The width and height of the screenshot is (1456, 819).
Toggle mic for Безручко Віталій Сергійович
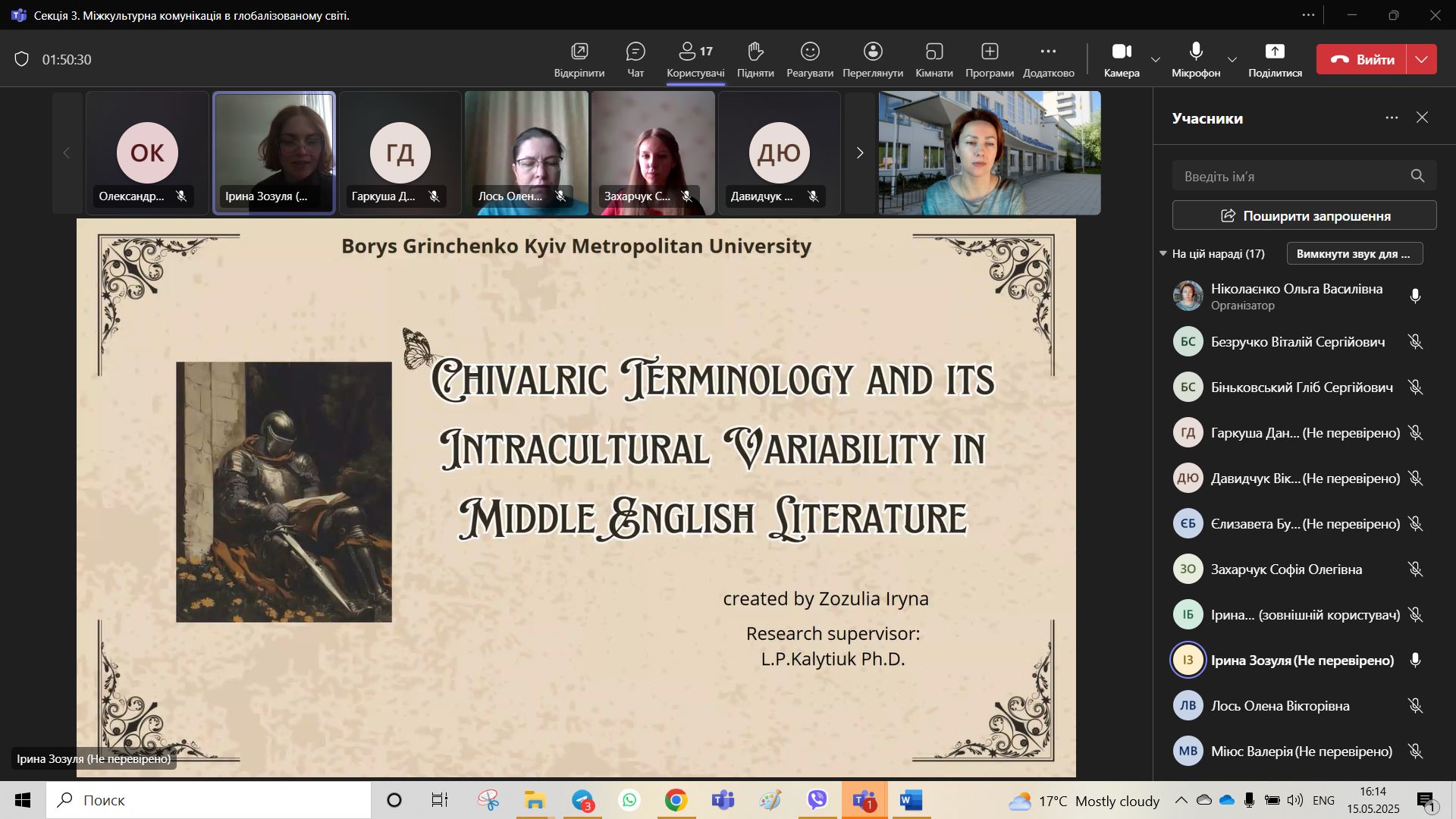(1414, 342)
